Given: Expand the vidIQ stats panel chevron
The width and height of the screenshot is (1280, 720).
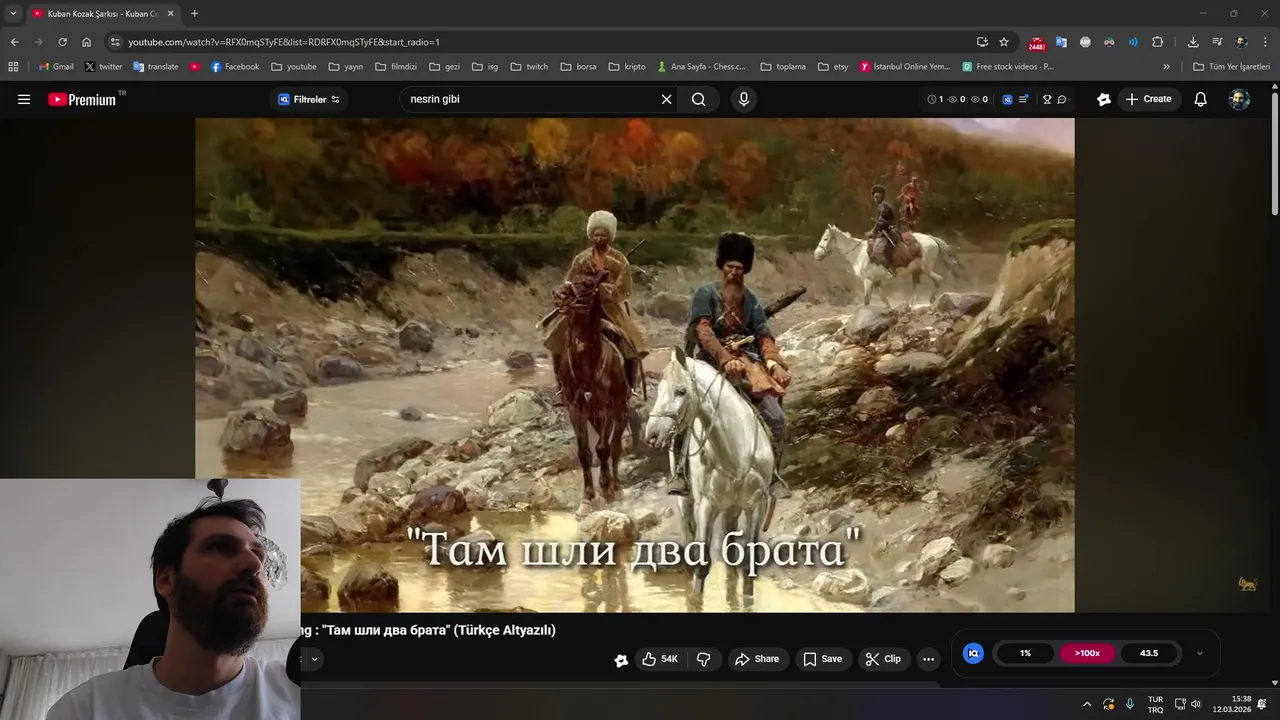Looking at the screenshot, I should (1200, 653).
